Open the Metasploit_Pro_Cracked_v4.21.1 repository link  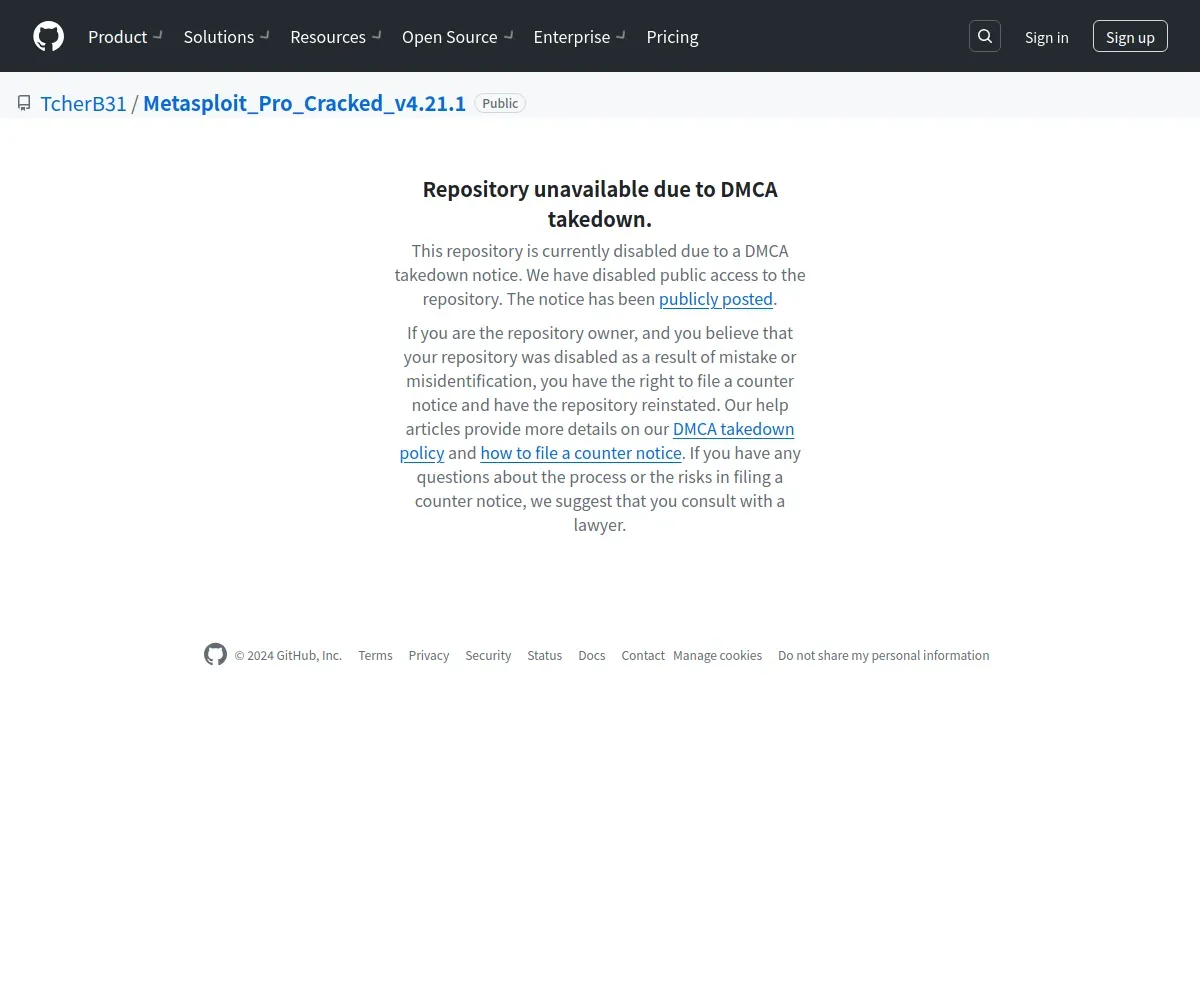[x=304, y=103]
